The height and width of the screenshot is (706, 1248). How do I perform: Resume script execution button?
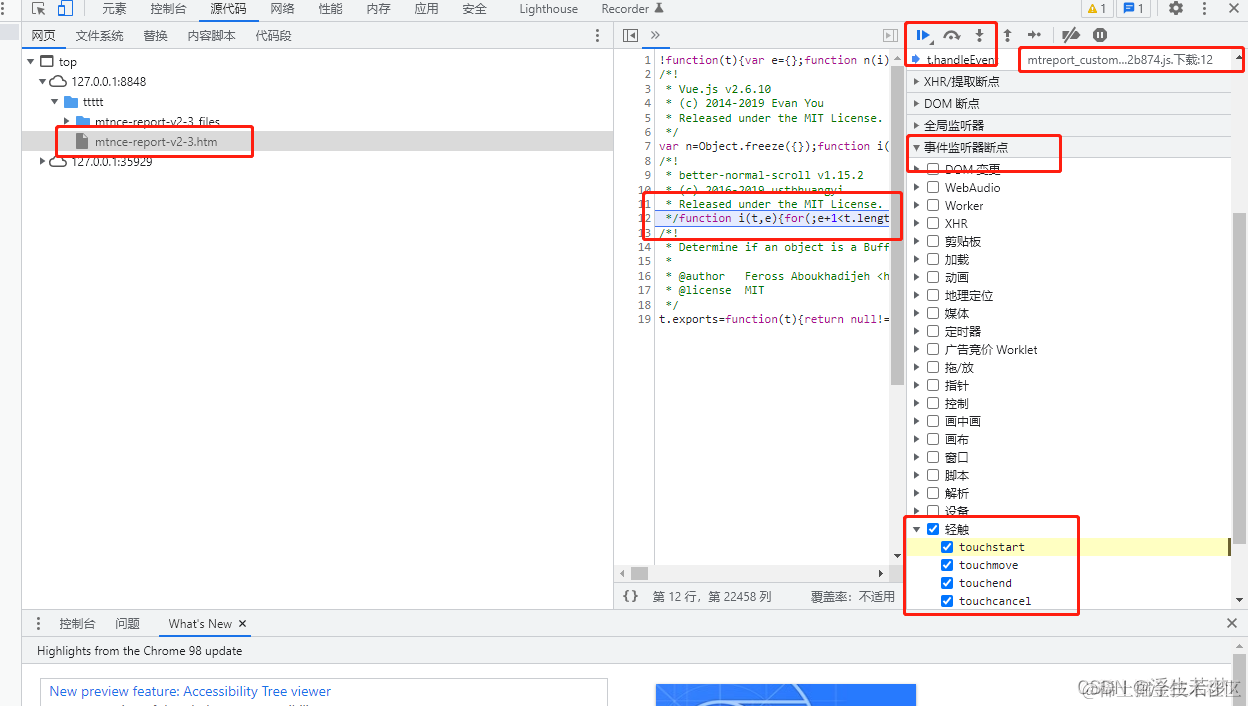pos(924,35)
